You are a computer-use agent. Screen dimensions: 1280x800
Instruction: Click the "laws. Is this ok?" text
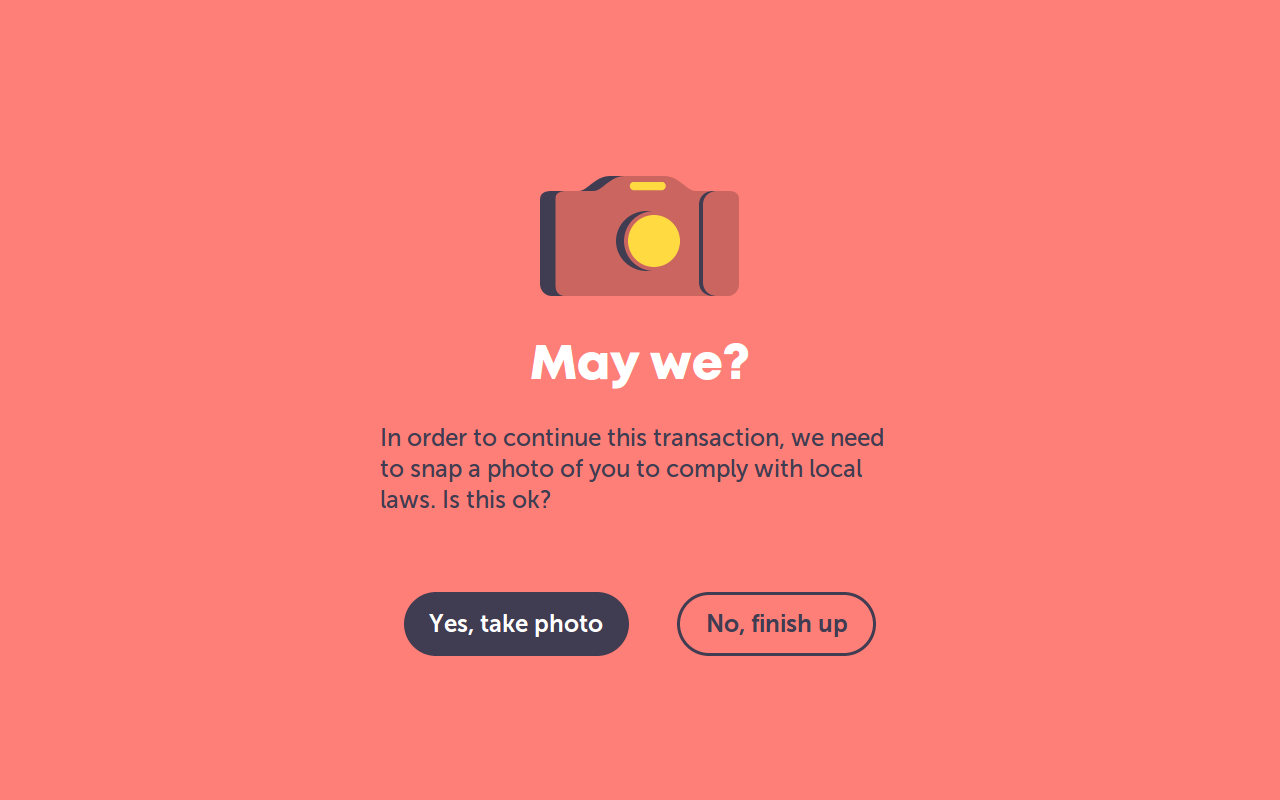465,499
